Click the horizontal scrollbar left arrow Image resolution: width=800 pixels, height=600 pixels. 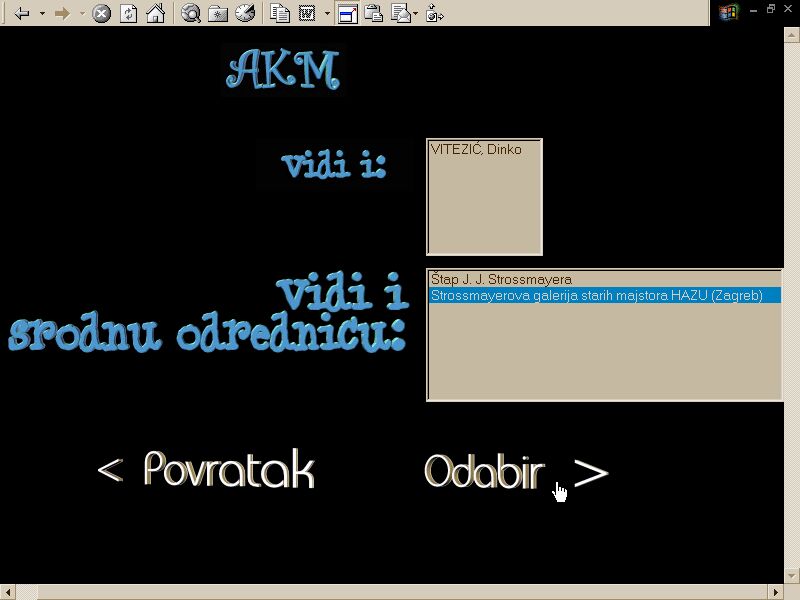(8, 592)
